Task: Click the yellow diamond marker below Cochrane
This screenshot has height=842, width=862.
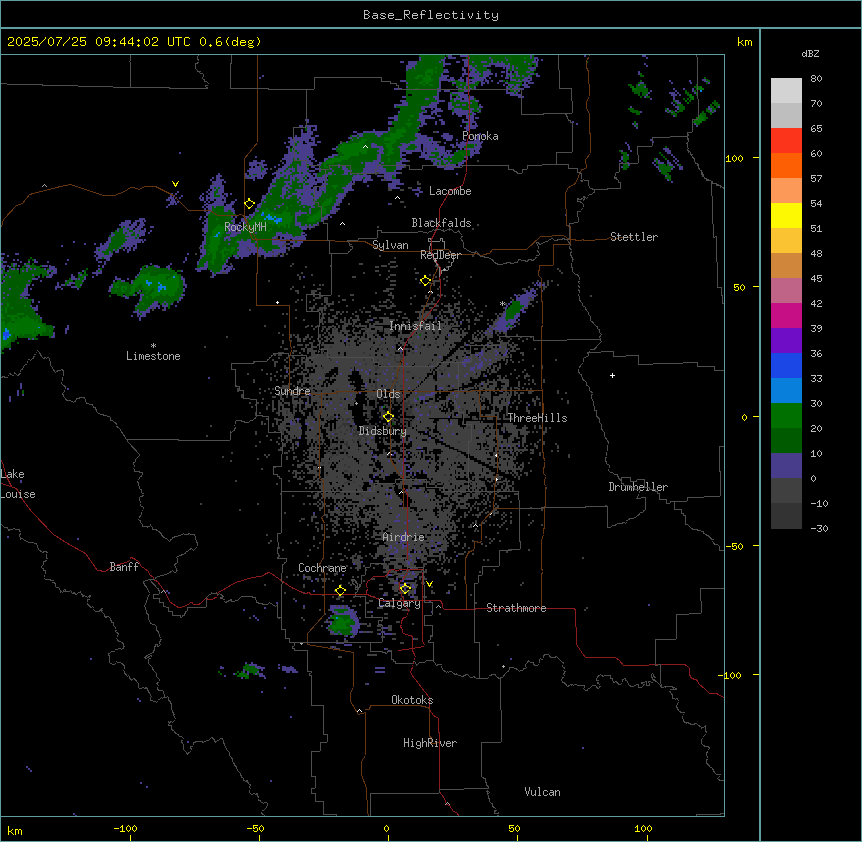Action: coord(340,591)
